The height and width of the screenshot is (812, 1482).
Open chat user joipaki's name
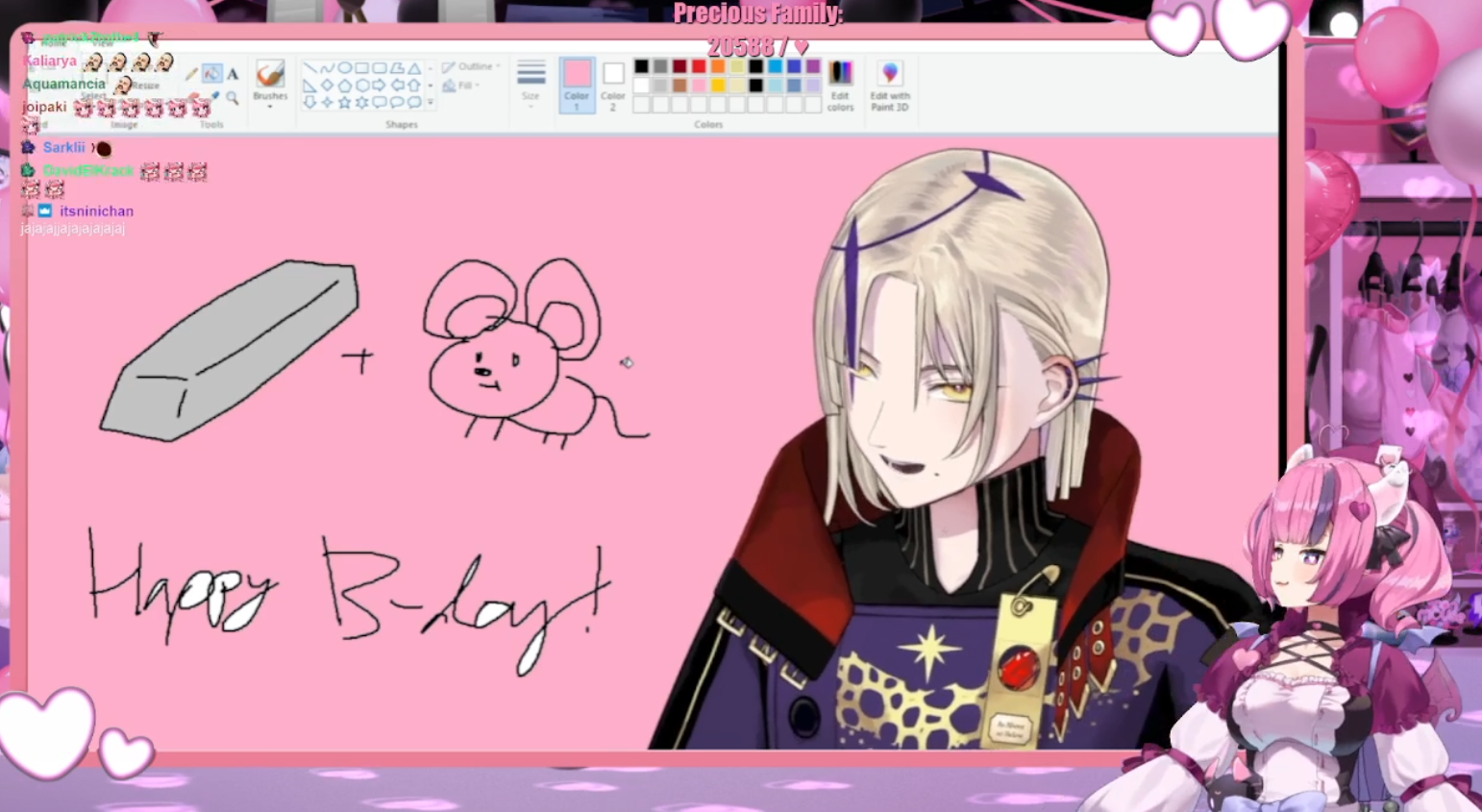point(44,107)
